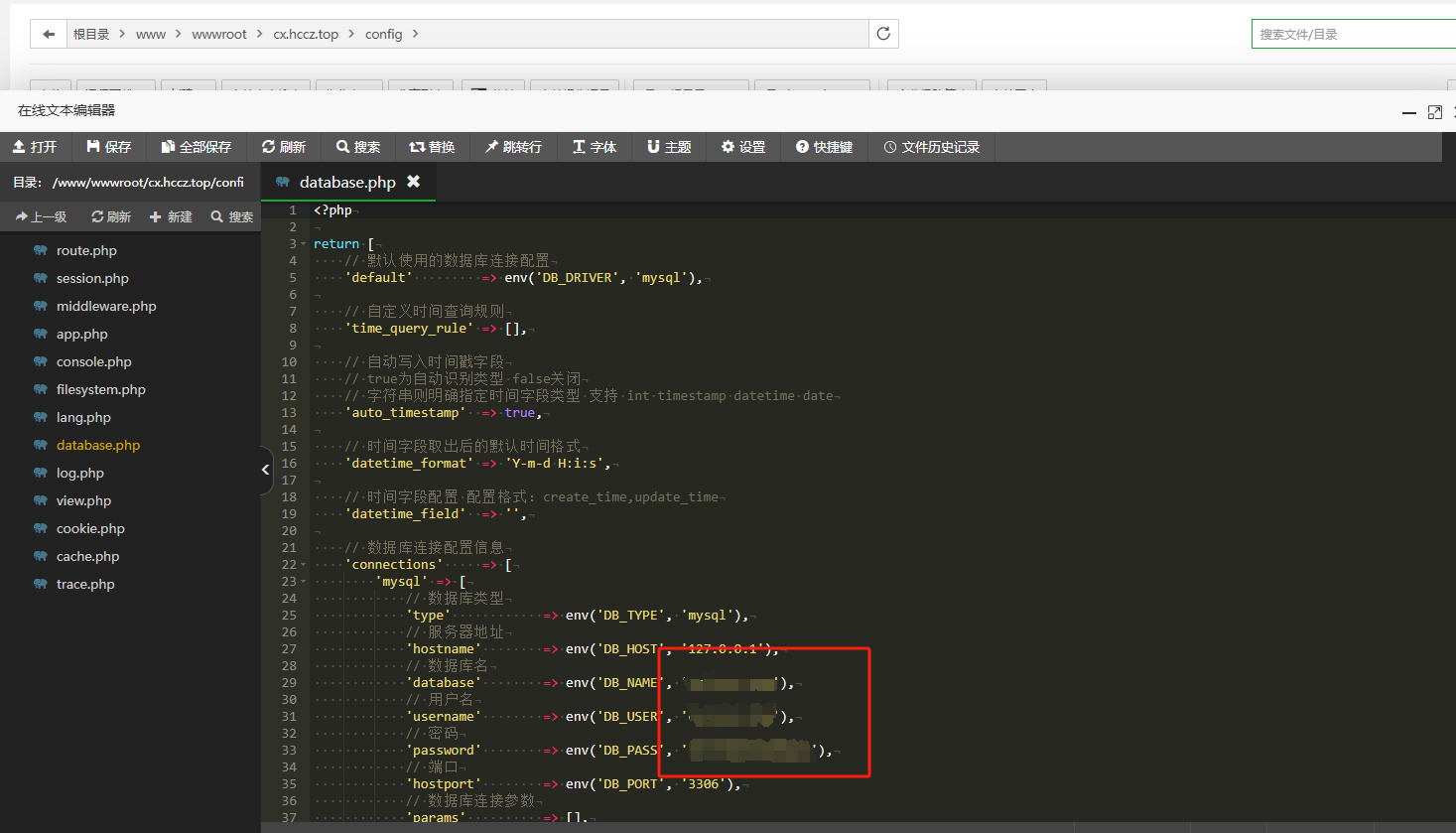Fold the return array at line 3
1456x833 pixels.
(x=304, y=244)
